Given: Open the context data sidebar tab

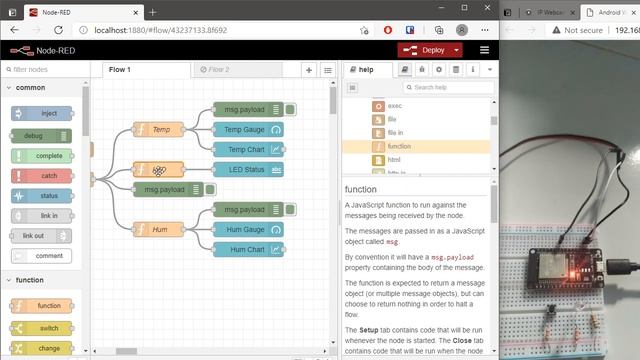Looking at the screenshot, I should point(456,69).
